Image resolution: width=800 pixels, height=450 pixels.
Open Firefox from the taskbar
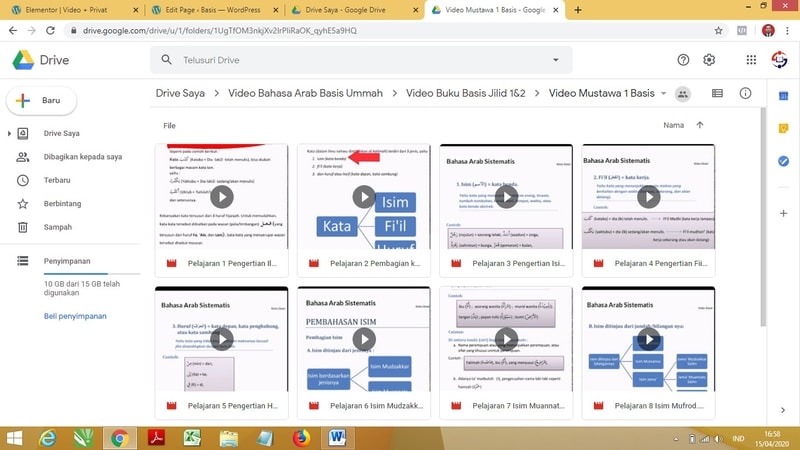point(301,437)
